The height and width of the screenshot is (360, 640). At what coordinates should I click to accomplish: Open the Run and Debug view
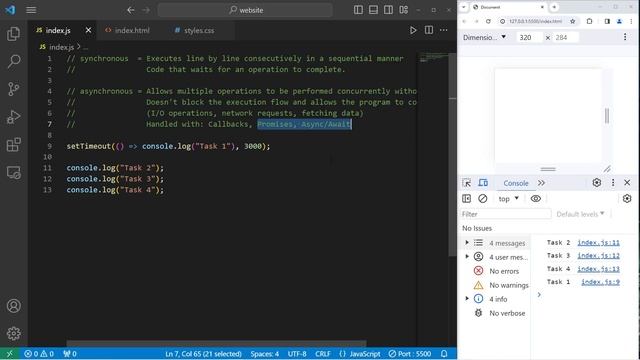(x=13, y=117)
